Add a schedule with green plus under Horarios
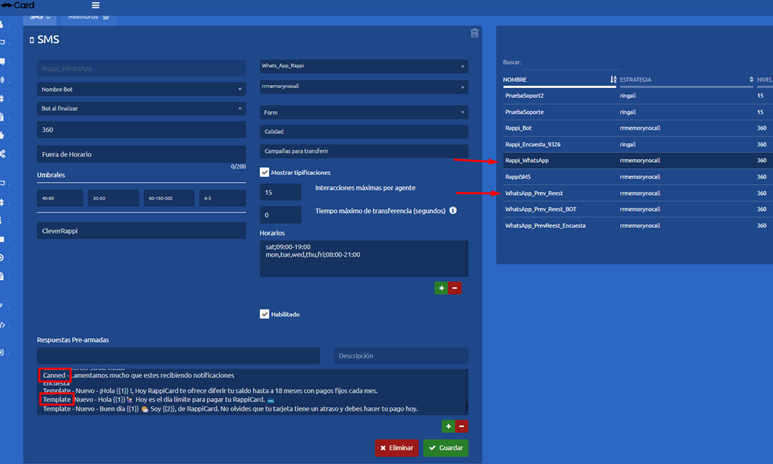This screenshot has height=464, width=773. [x=441, y=288]
